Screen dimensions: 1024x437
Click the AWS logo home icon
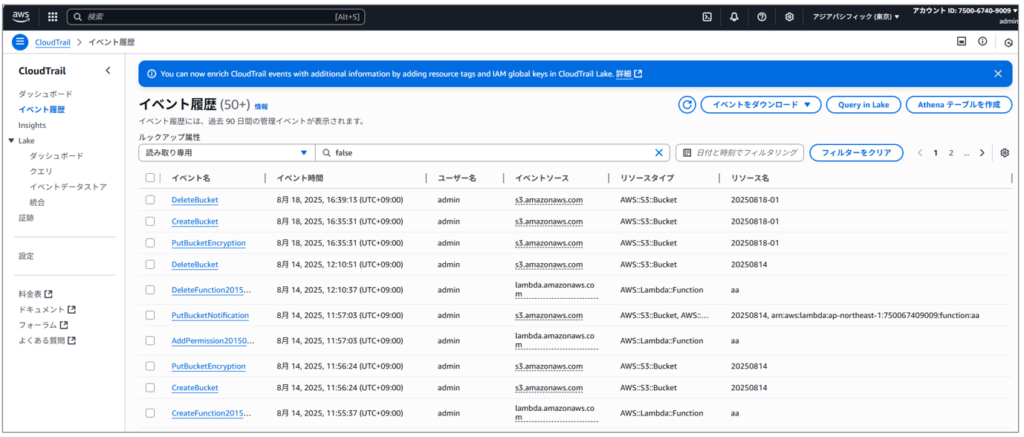click(21, 16)
